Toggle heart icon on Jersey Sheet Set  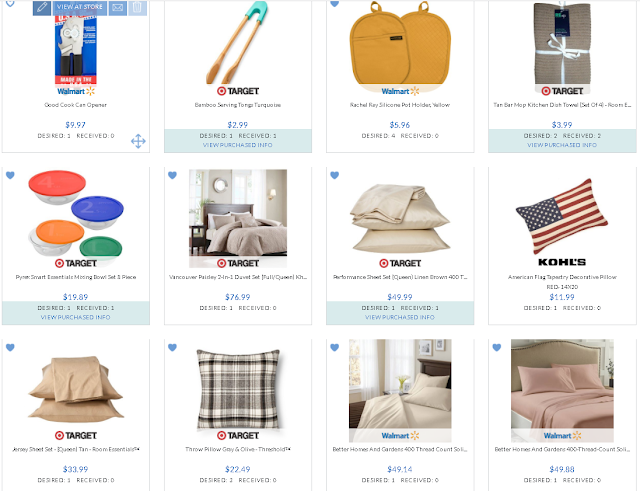point(10,347)
